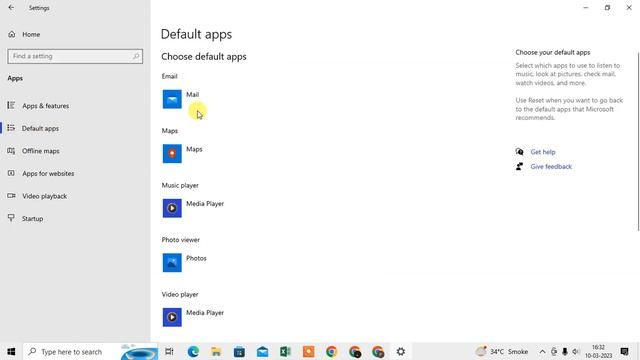Open File Explorer from the taskbar
The width and height of the screenshot is (640, 360).
(x=216, y=351)
